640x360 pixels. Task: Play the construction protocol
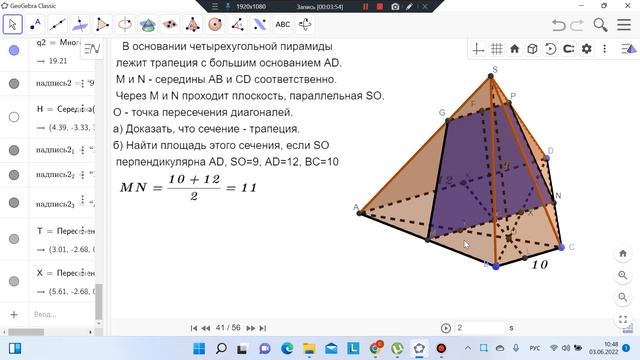[x=446, y=328]
